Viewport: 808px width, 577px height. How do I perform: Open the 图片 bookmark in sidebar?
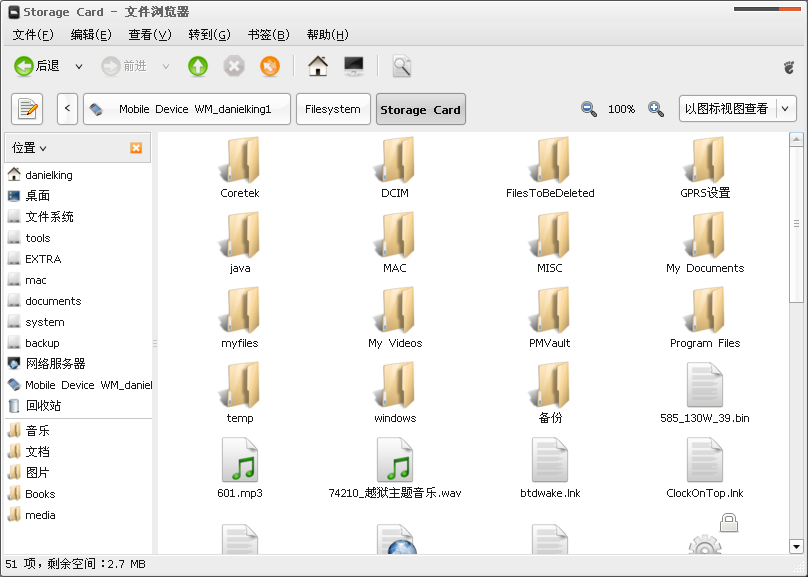click(x=78, y=473)
